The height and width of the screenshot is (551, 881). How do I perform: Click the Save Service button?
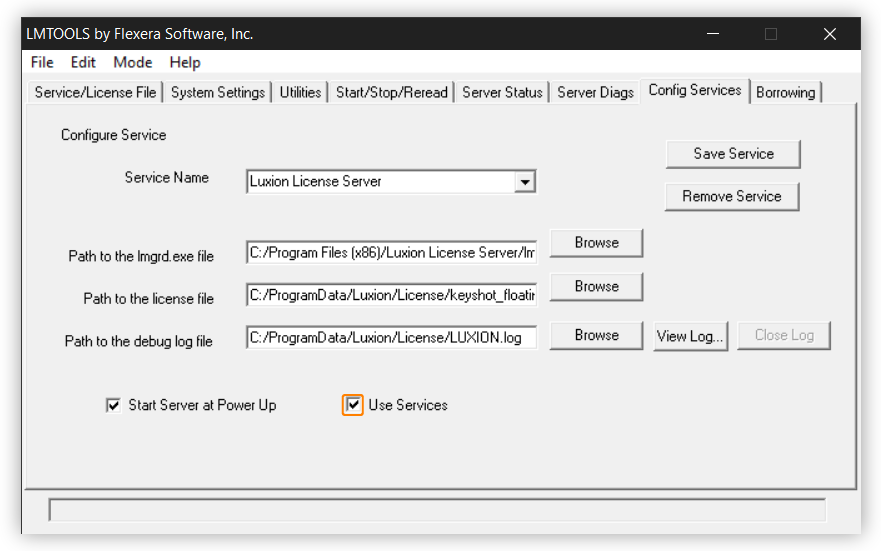point(733,154)
